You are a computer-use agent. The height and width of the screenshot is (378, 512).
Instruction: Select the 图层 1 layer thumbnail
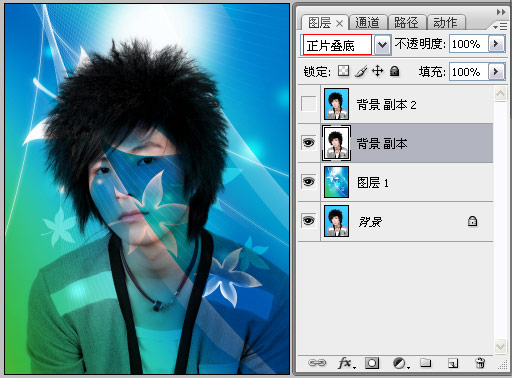point(336,182)
